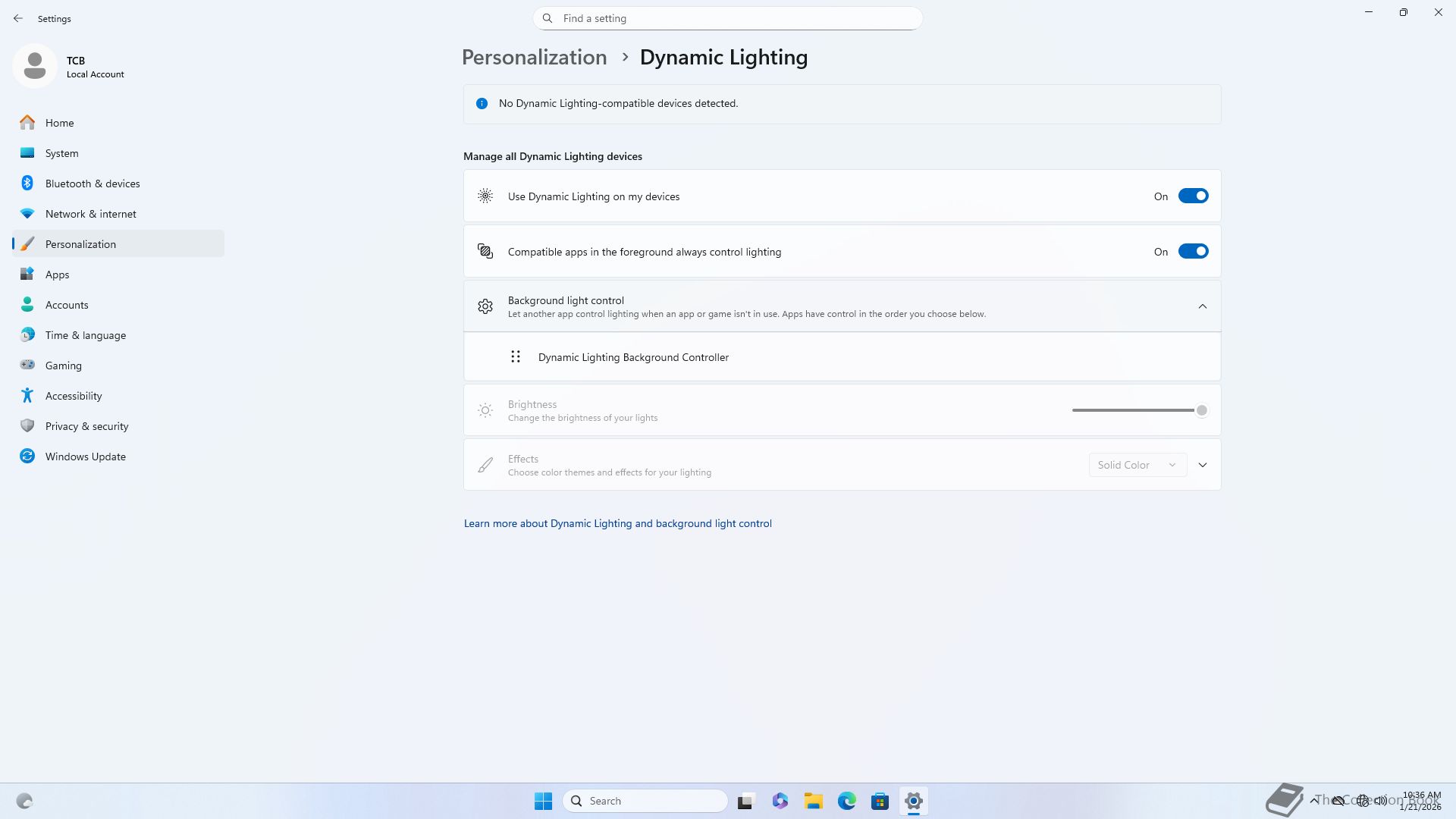Collapse Background light control section
Image resolution: width=1456 pixels, height=819 pixels.
pos(1202,306)
